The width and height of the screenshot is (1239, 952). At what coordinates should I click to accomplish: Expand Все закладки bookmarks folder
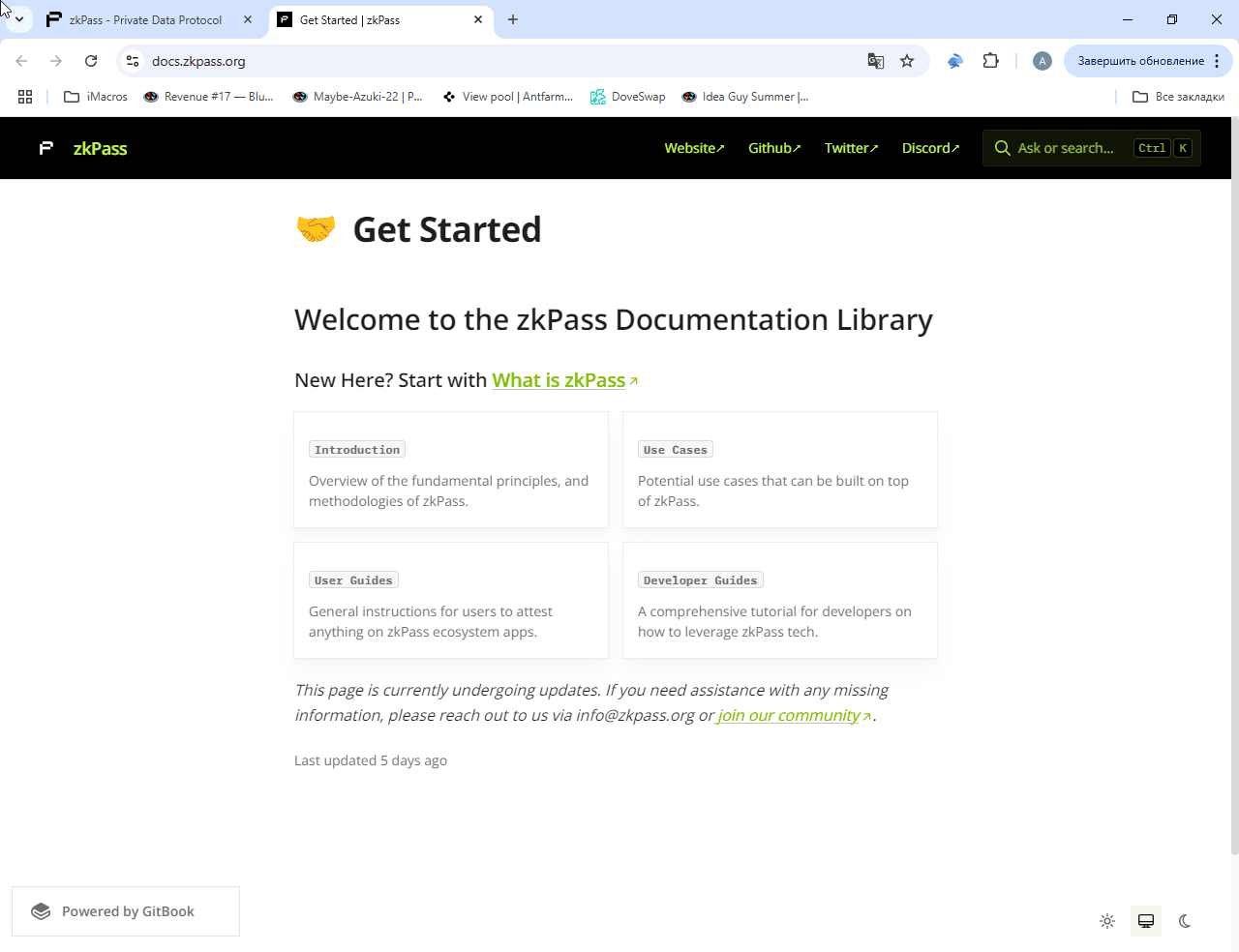(x=1178, y=97)
